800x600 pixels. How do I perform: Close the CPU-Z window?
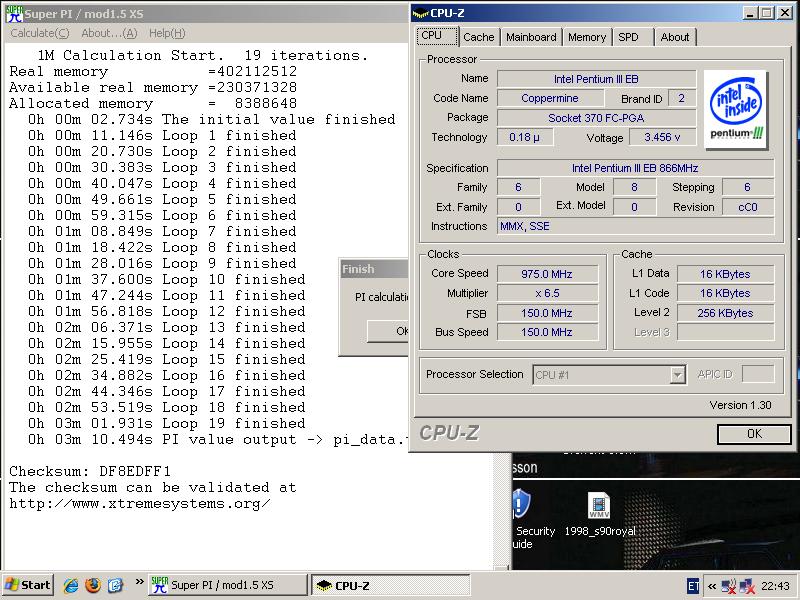tap(785, 13)
